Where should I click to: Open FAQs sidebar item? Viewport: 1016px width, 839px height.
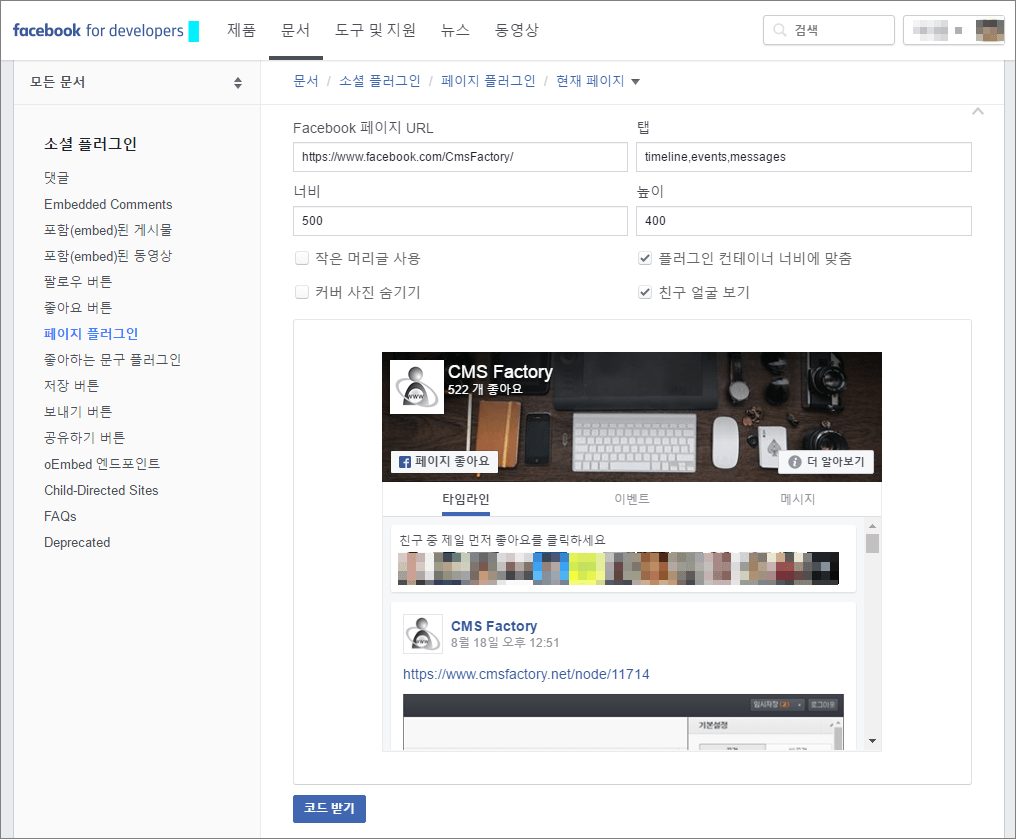tap(60, 516)
